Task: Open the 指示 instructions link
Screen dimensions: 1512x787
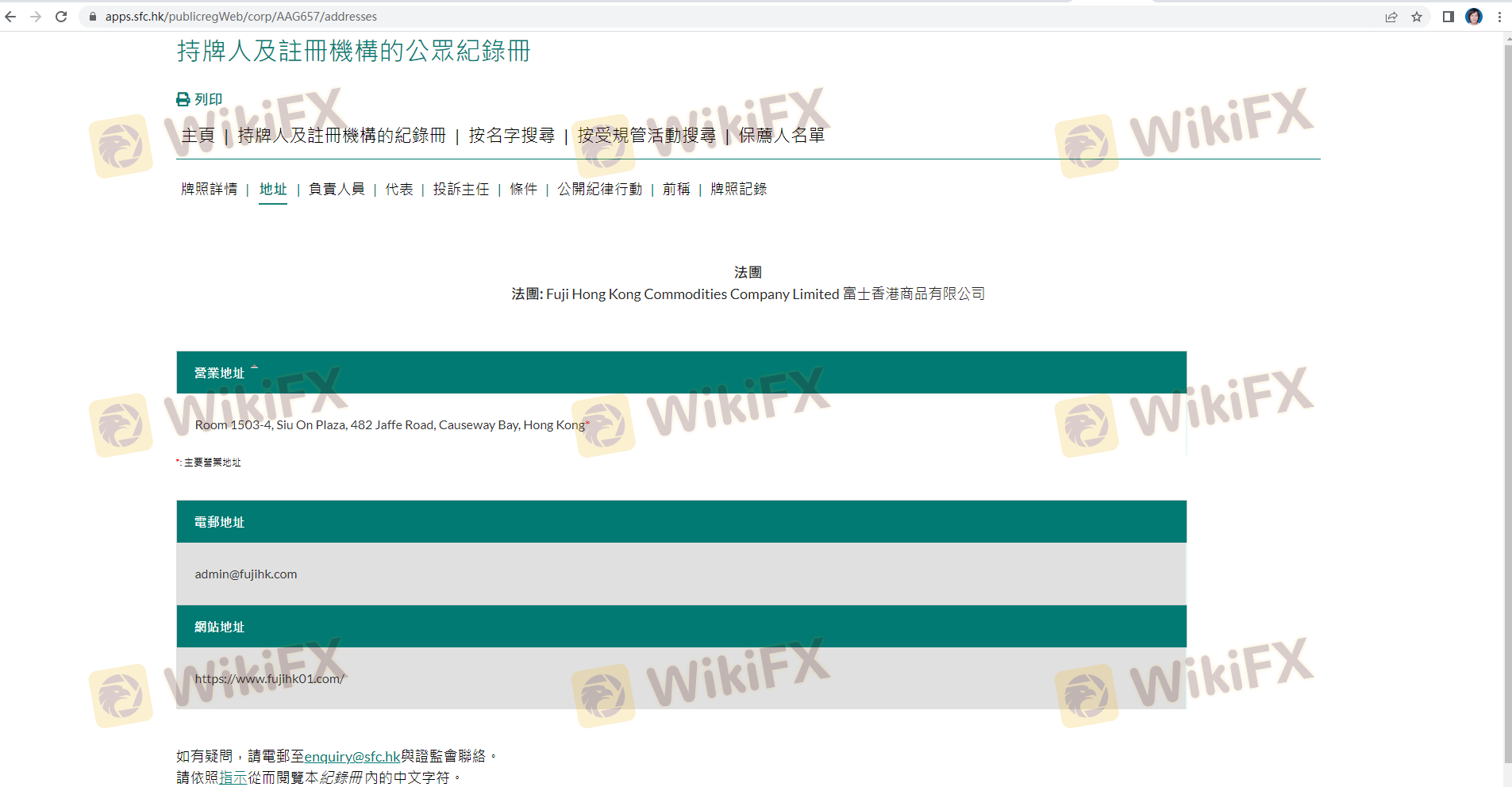Action: [x=233, y=777]
